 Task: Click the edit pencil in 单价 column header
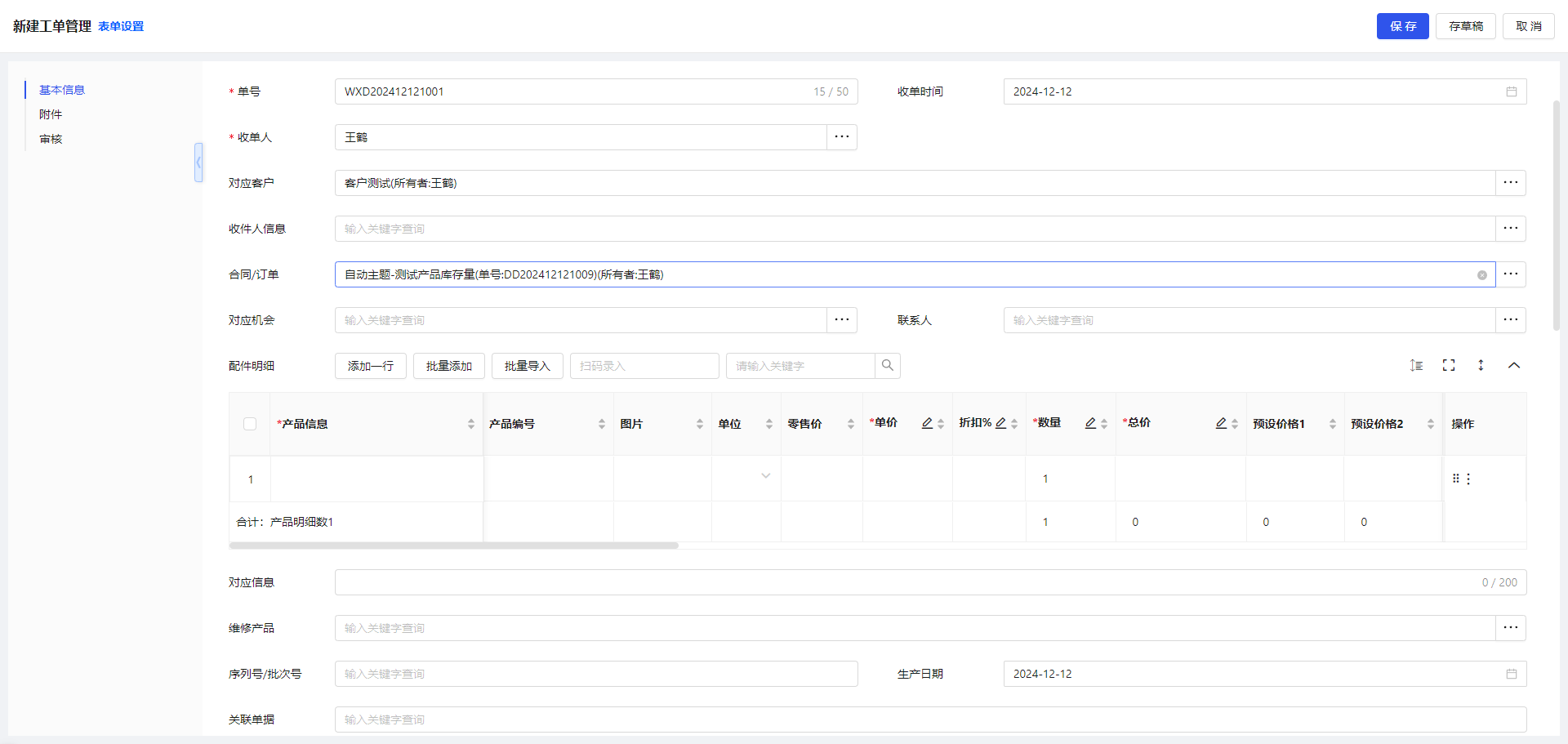pos(927,423)
